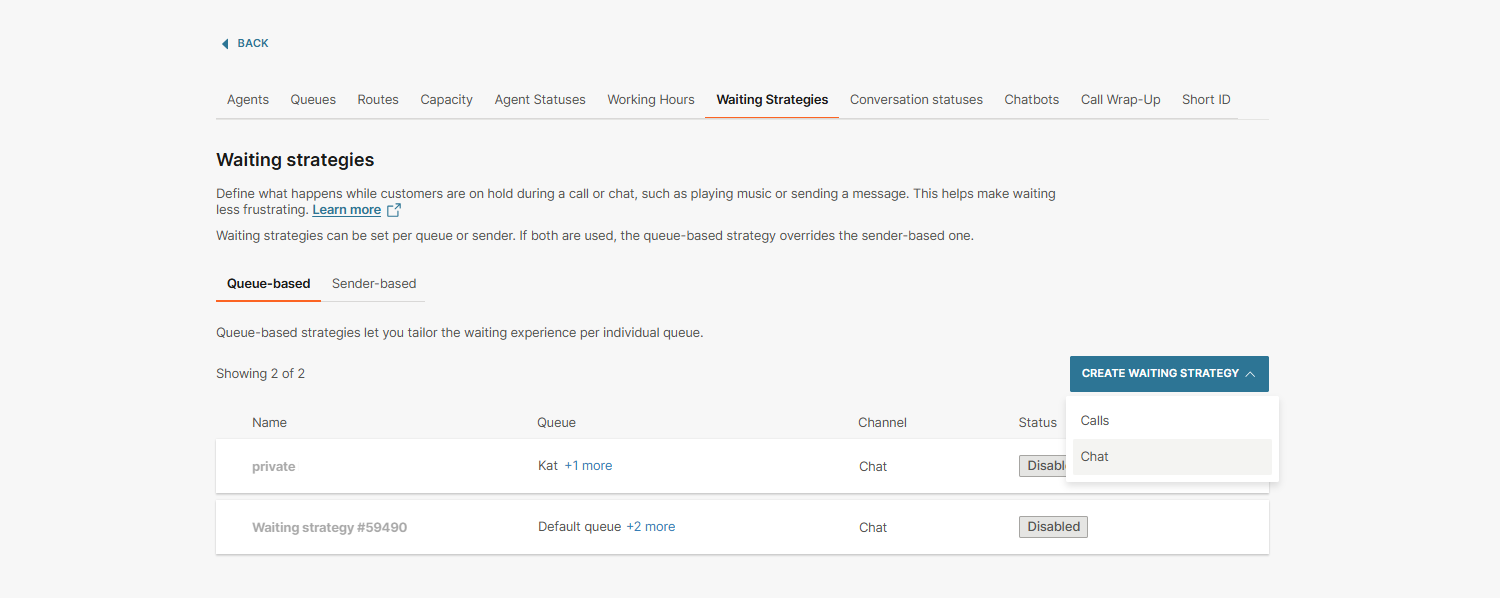Expand the +1 more queues link

coord(588,466)
